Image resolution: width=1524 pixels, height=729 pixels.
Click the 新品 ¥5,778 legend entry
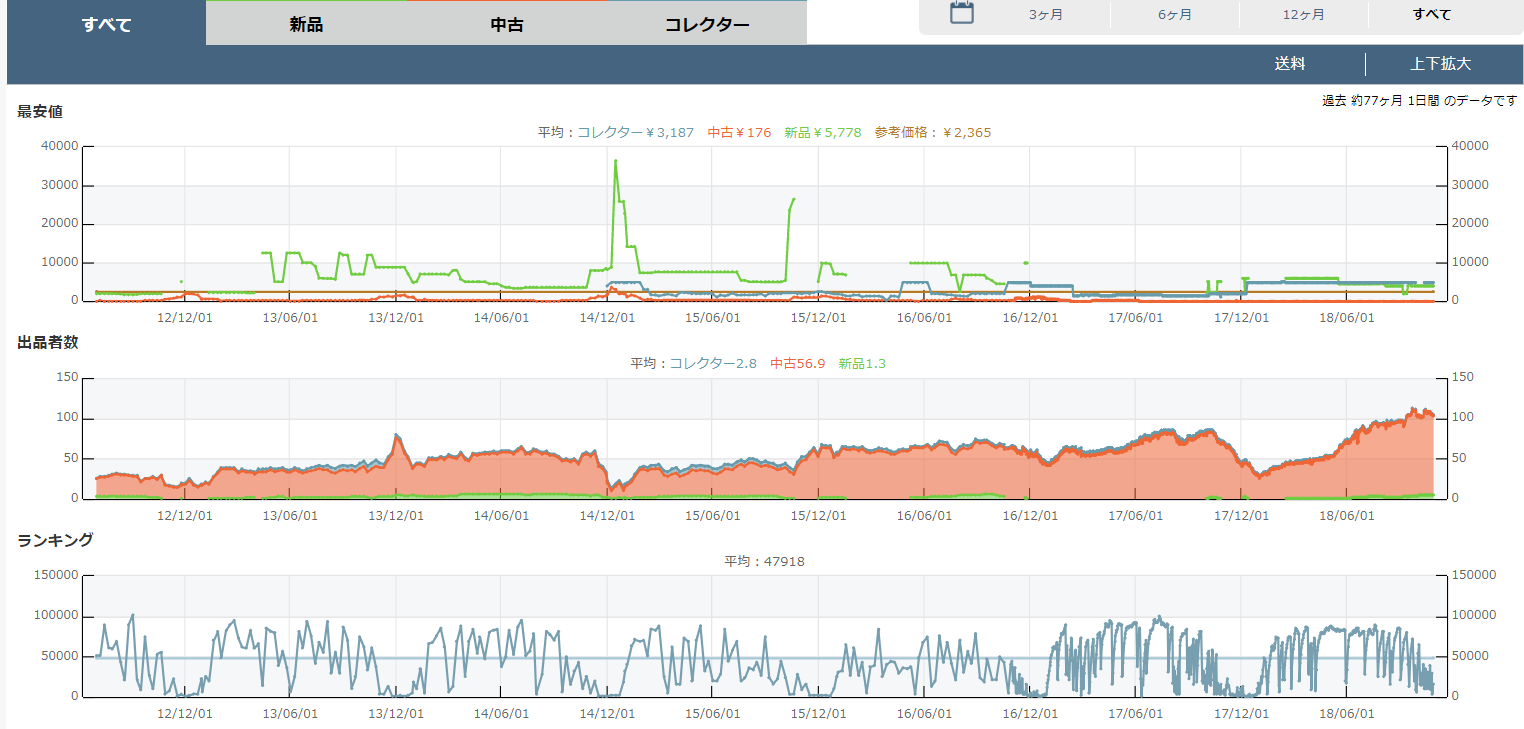coord(822,132)
